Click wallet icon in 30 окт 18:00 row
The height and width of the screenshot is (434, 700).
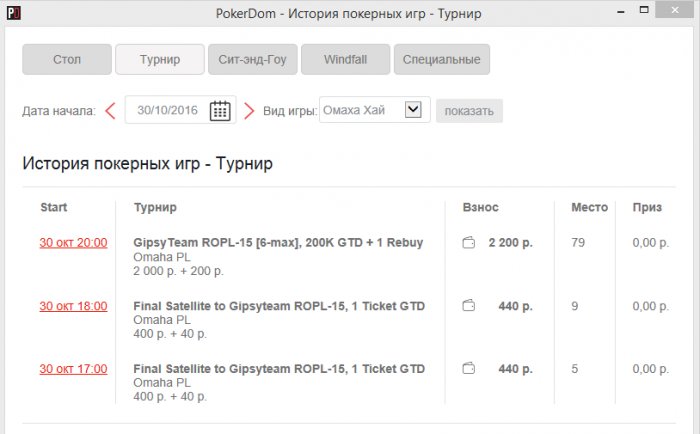tap(468, 305)
